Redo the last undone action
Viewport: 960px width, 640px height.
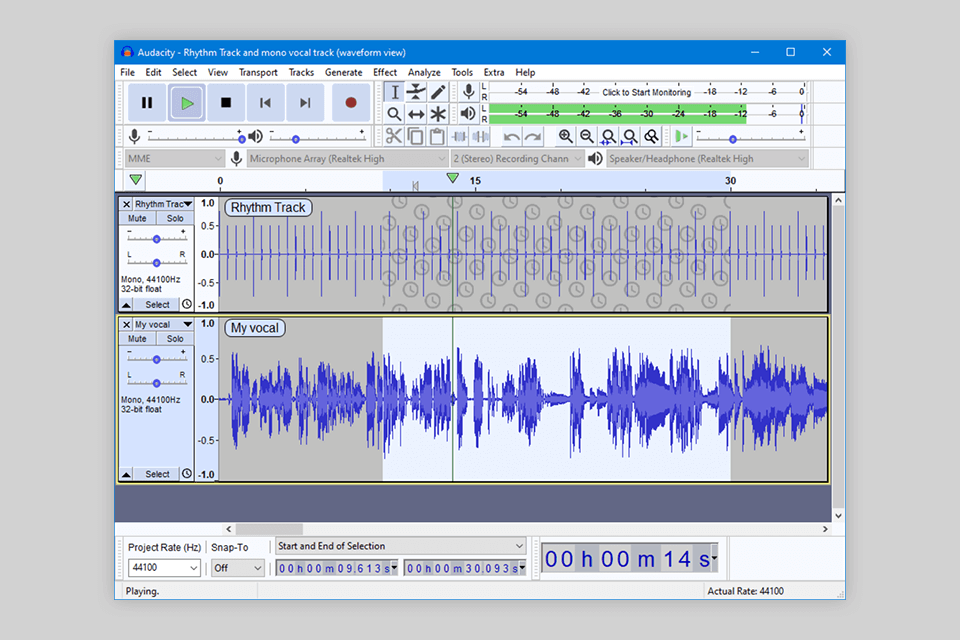click(533, 137)
